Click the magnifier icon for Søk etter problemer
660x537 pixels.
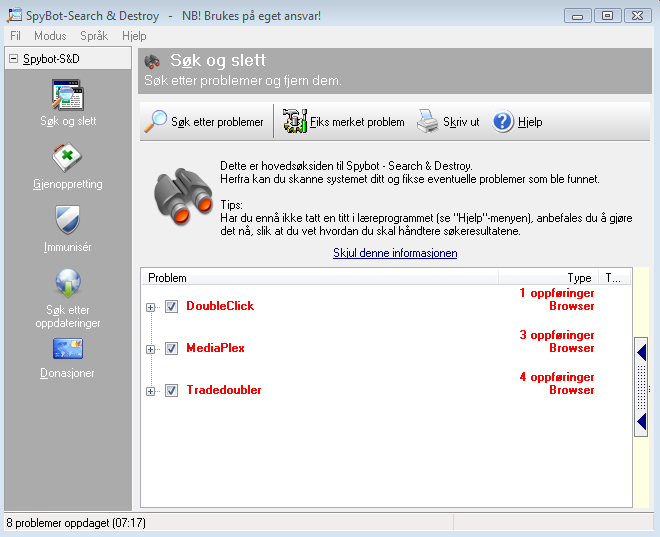(155, 121)
